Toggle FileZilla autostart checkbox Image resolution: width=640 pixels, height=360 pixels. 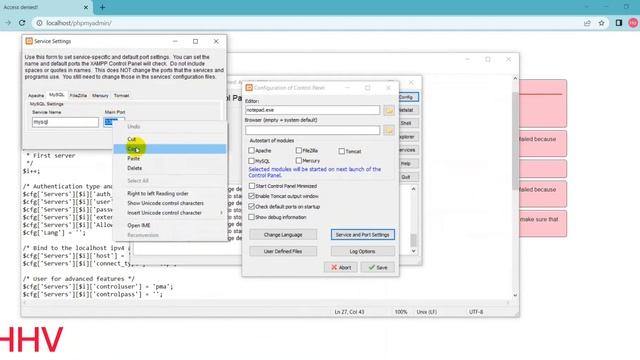[299, 151]
